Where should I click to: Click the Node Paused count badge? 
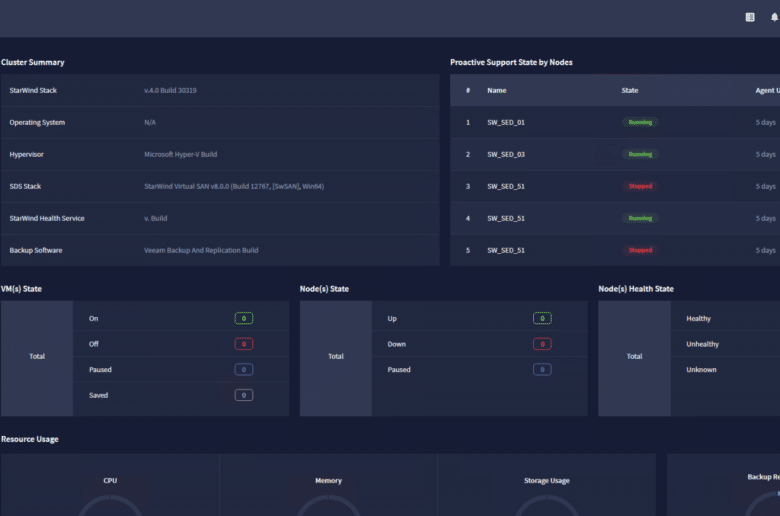(542, 370)
